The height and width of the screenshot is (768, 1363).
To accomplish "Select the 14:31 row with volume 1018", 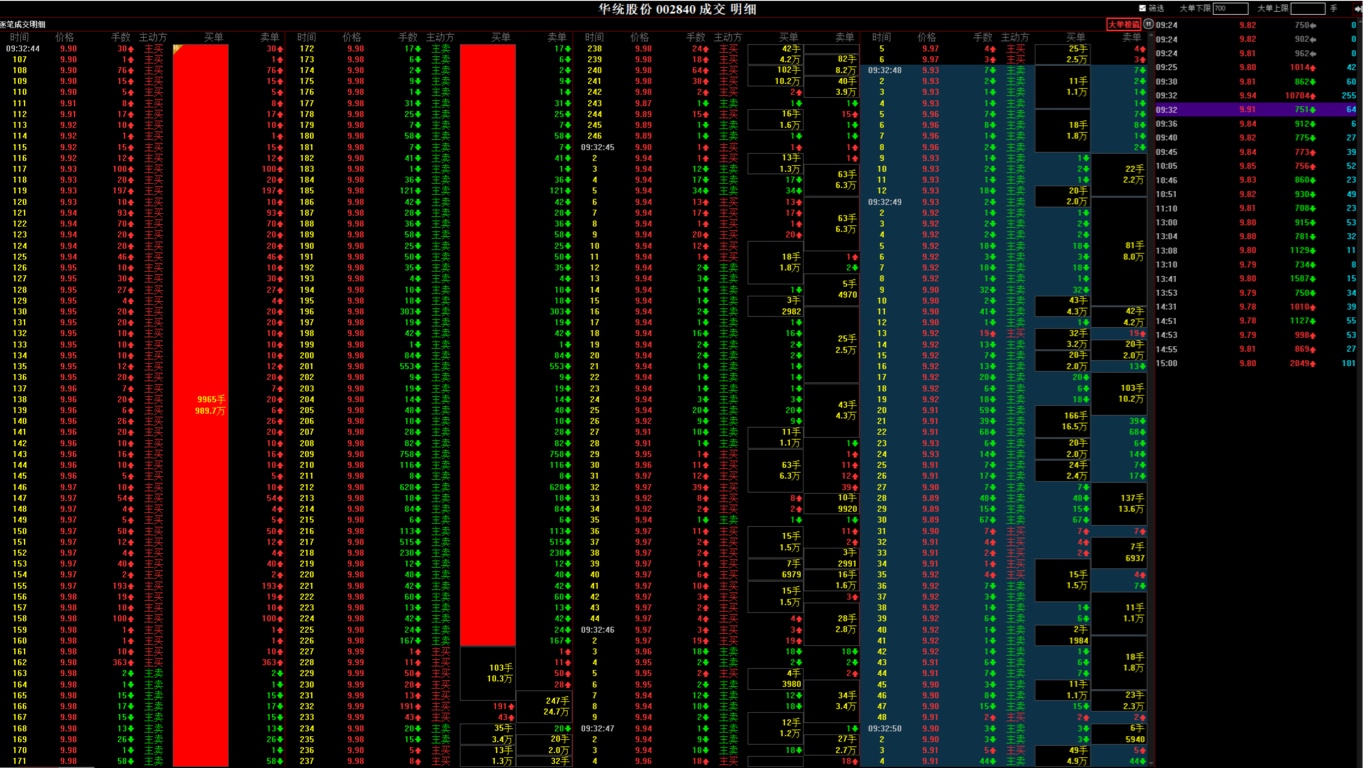I will 1258,307.
